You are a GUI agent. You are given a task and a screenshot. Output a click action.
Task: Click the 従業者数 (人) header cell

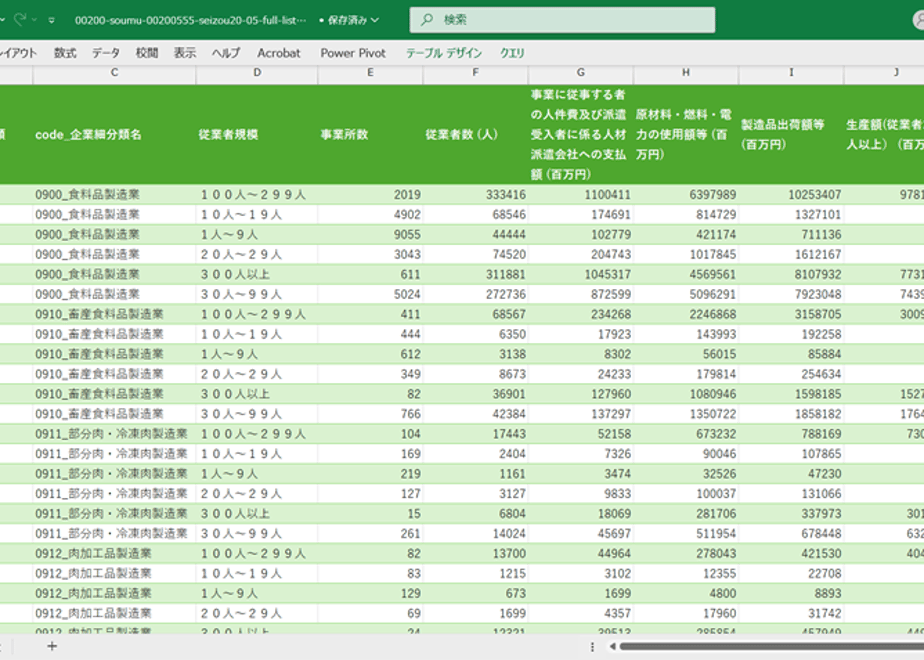click(476, 134)
